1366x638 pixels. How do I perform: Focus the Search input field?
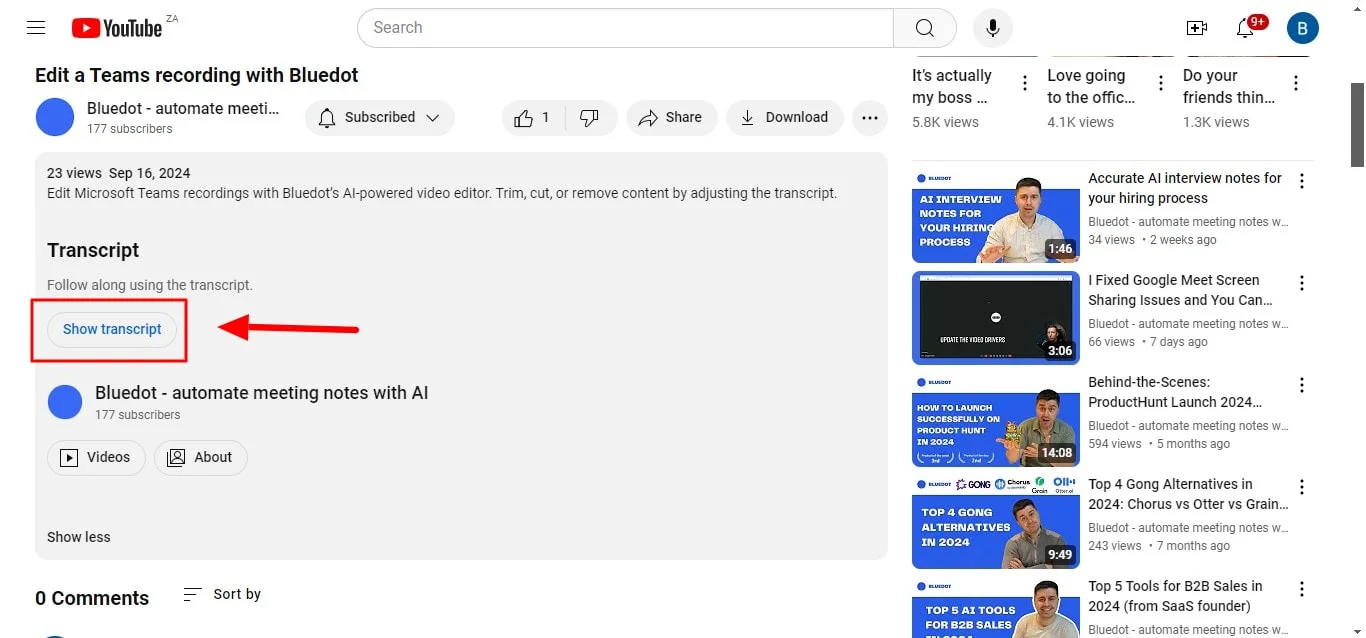625,28
